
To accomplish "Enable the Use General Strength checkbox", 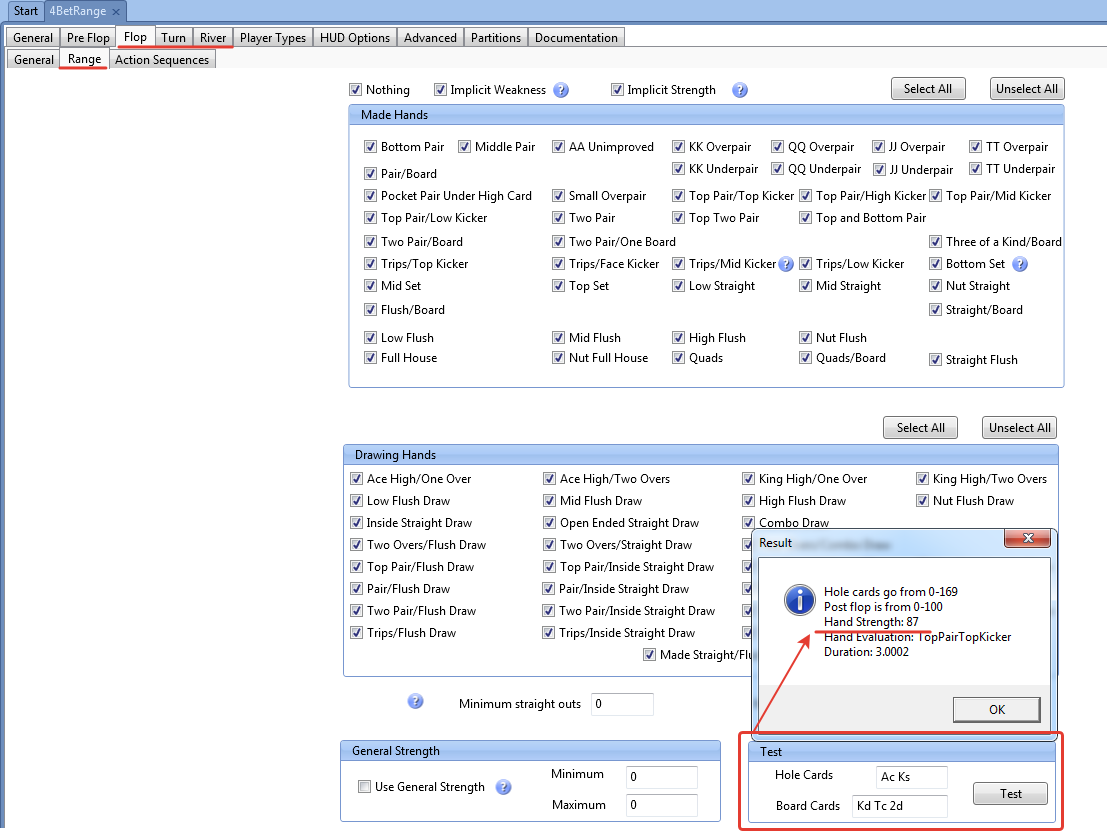I will point(365,787).
